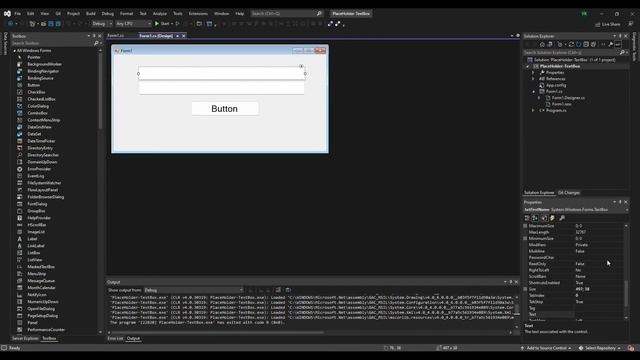The image size is (640, 360).
Task: Click the wrench Properties icon in Solution Explorer
Action: click(611, 44)
